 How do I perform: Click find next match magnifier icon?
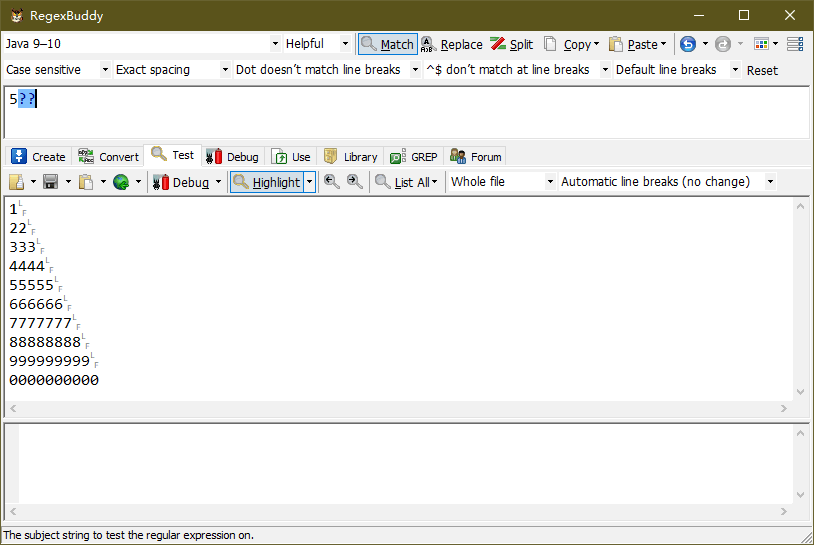pos(355,182)
